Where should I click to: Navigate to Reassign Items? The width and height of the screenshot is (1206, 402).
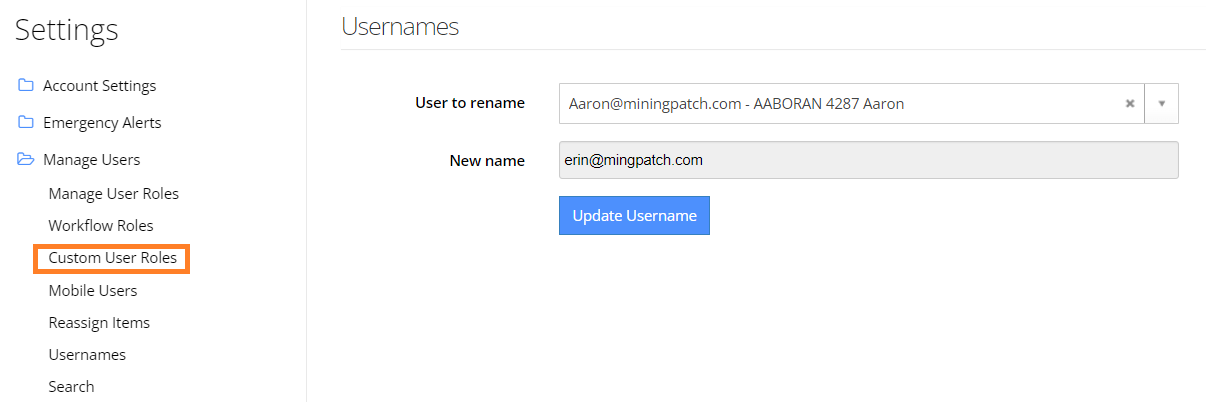99,323
